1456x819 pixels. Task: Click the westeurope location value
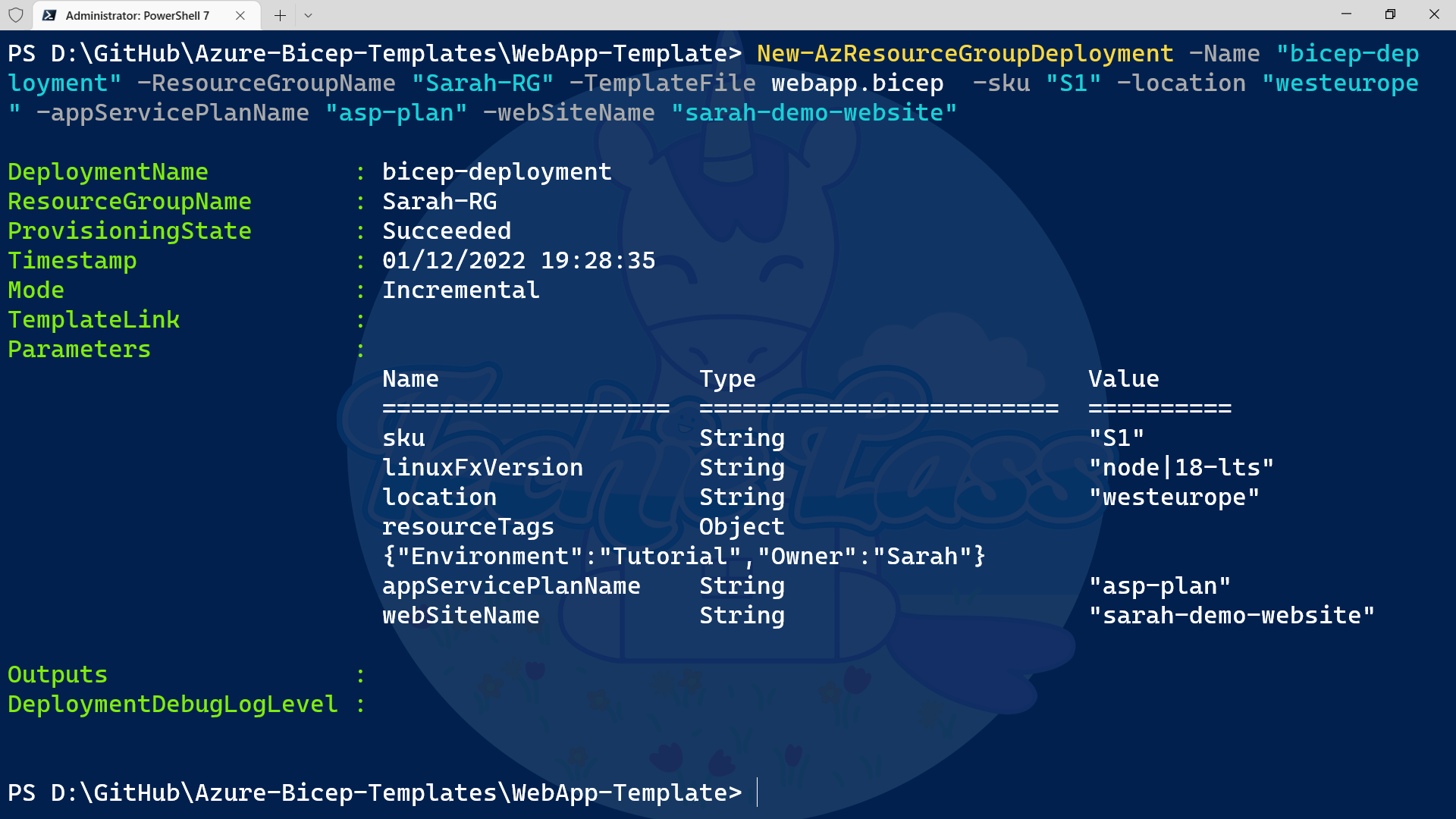[x=1173, y=497]
